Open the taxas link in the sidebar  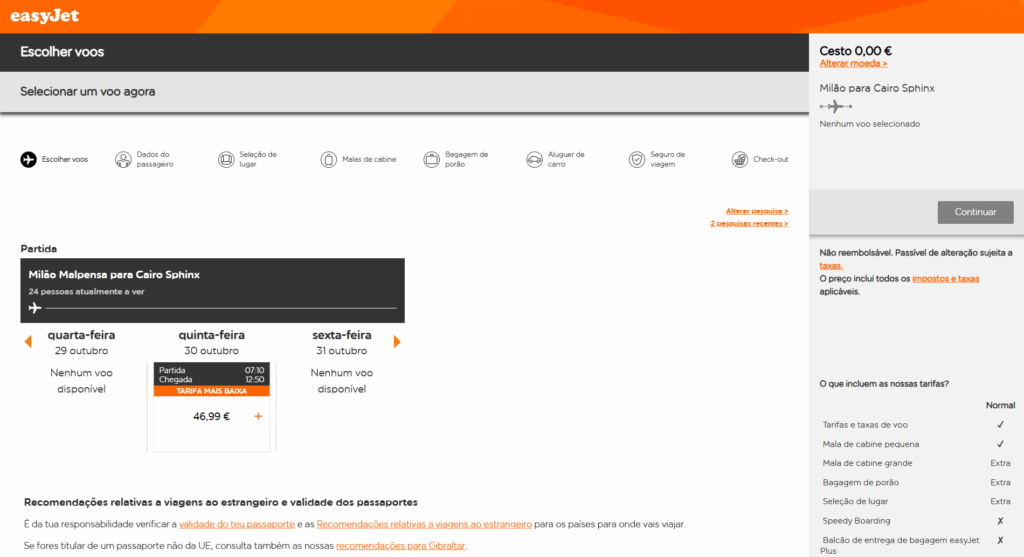point(830,266)
